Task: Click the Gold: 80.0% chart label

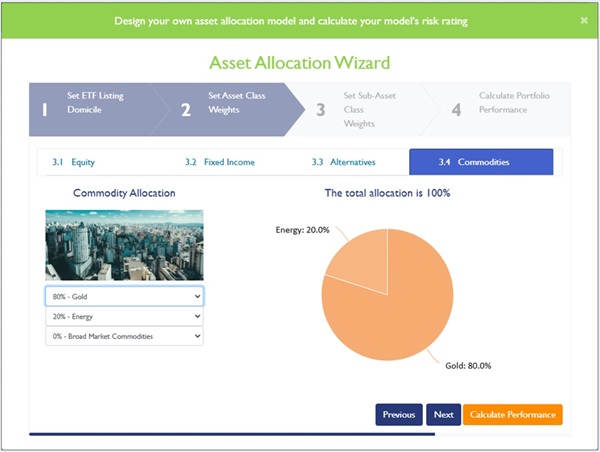Action: pos(468,366)
